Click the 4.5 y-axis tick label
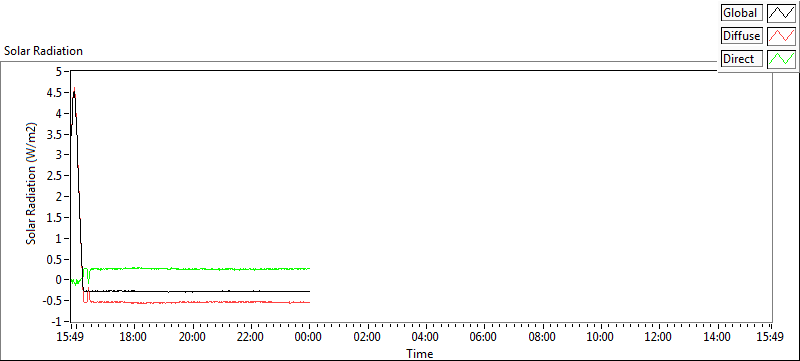Viewport: 800px width, 361px height. point(55,93)
